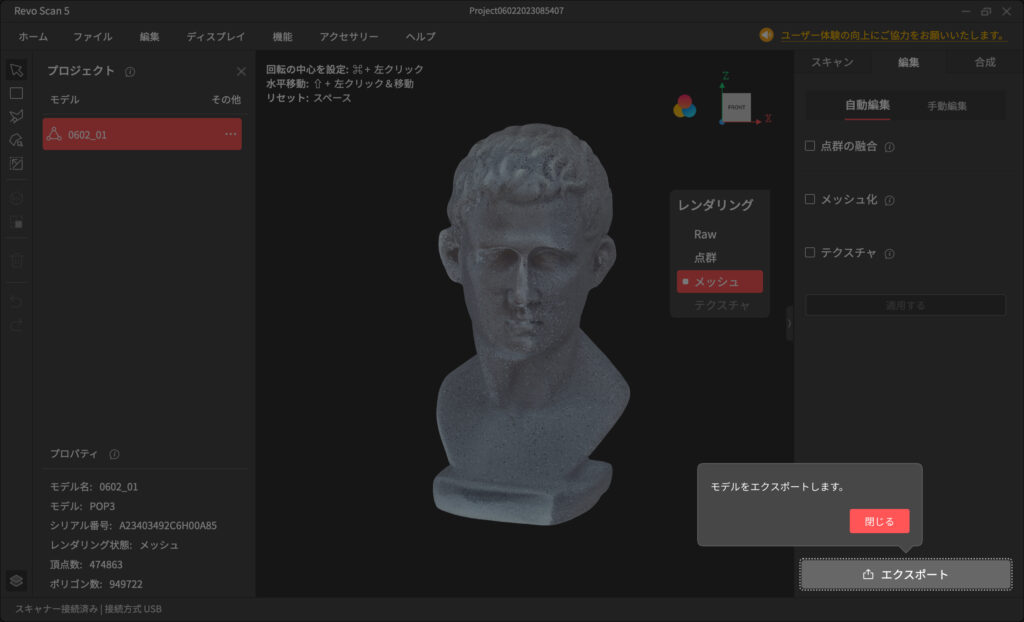Open the ディスプレイ menu
This screenshot has height=622, width=1024.
tap(216, 37)
